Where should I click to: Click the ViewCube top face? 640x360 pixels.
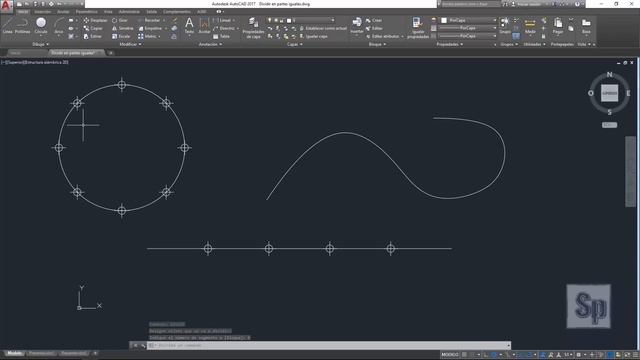tap(609, 93)
